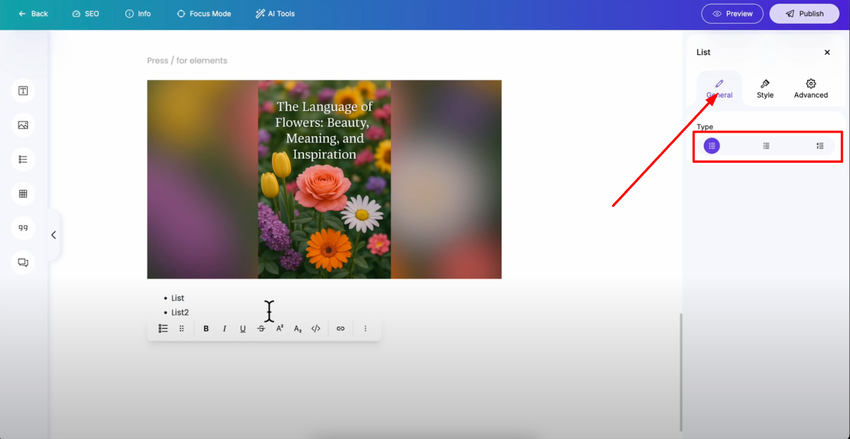Add a table element from the sidebar
Screen dimensions: 850x439
pyautogui.click(x=23, y=194)
